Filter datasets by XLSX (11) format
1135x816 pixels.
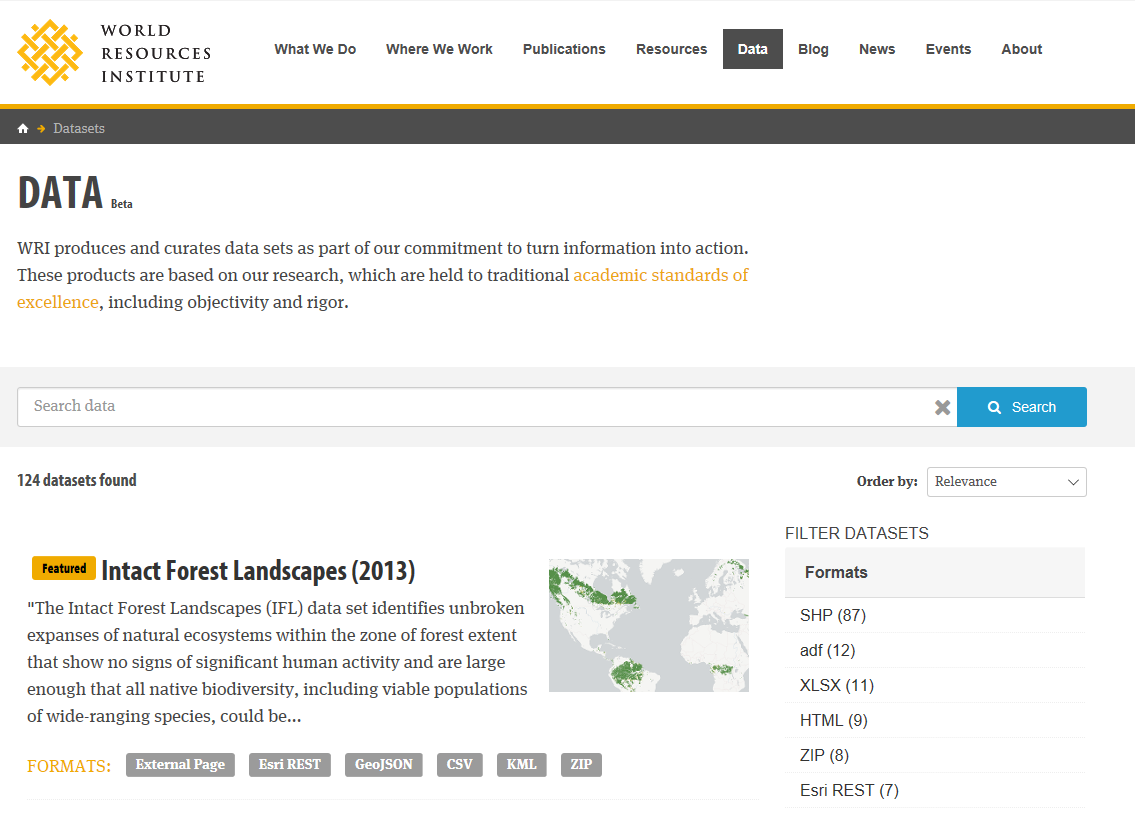(x=837, y=686)
